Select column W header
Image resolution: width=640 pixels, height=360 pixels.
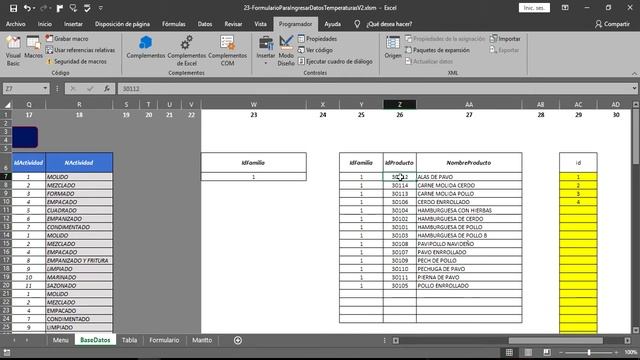click(x=253, y=104)
